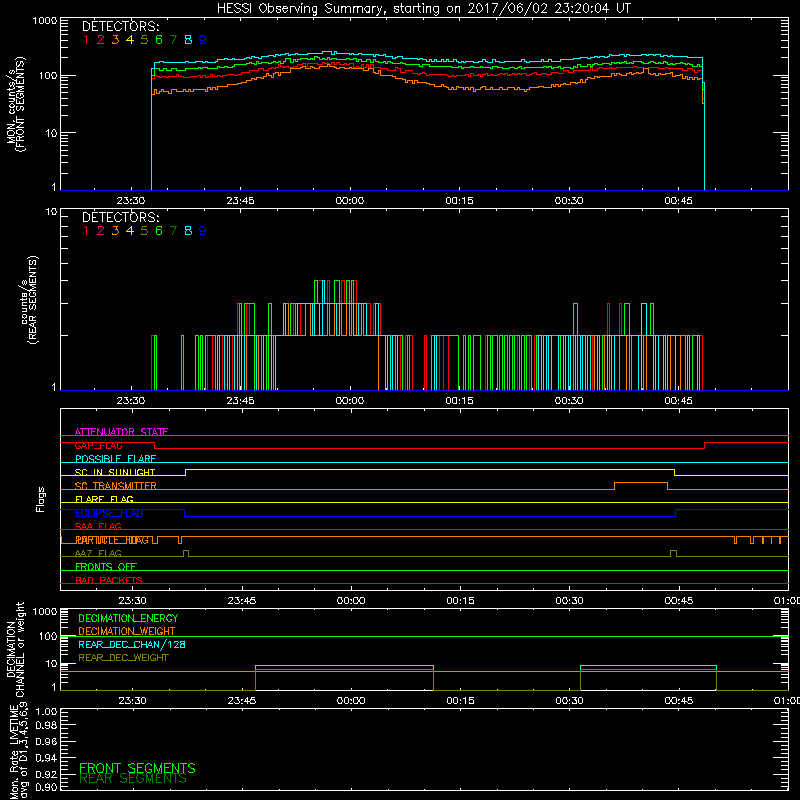Click 0.98 value on livetime axis
The height and width of the screenshot is (800, 800).
tap(46, 726)
